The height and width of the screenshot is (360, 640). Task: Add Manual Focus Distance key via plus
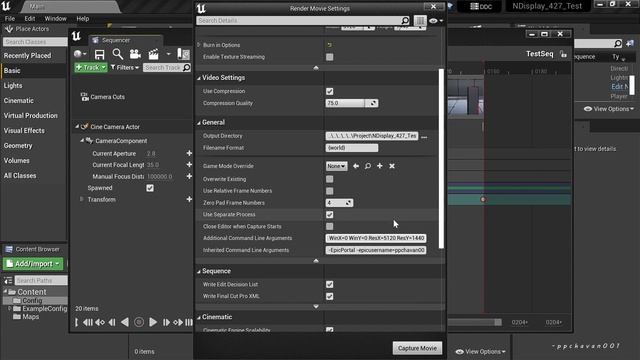click(x=189, y=176)
